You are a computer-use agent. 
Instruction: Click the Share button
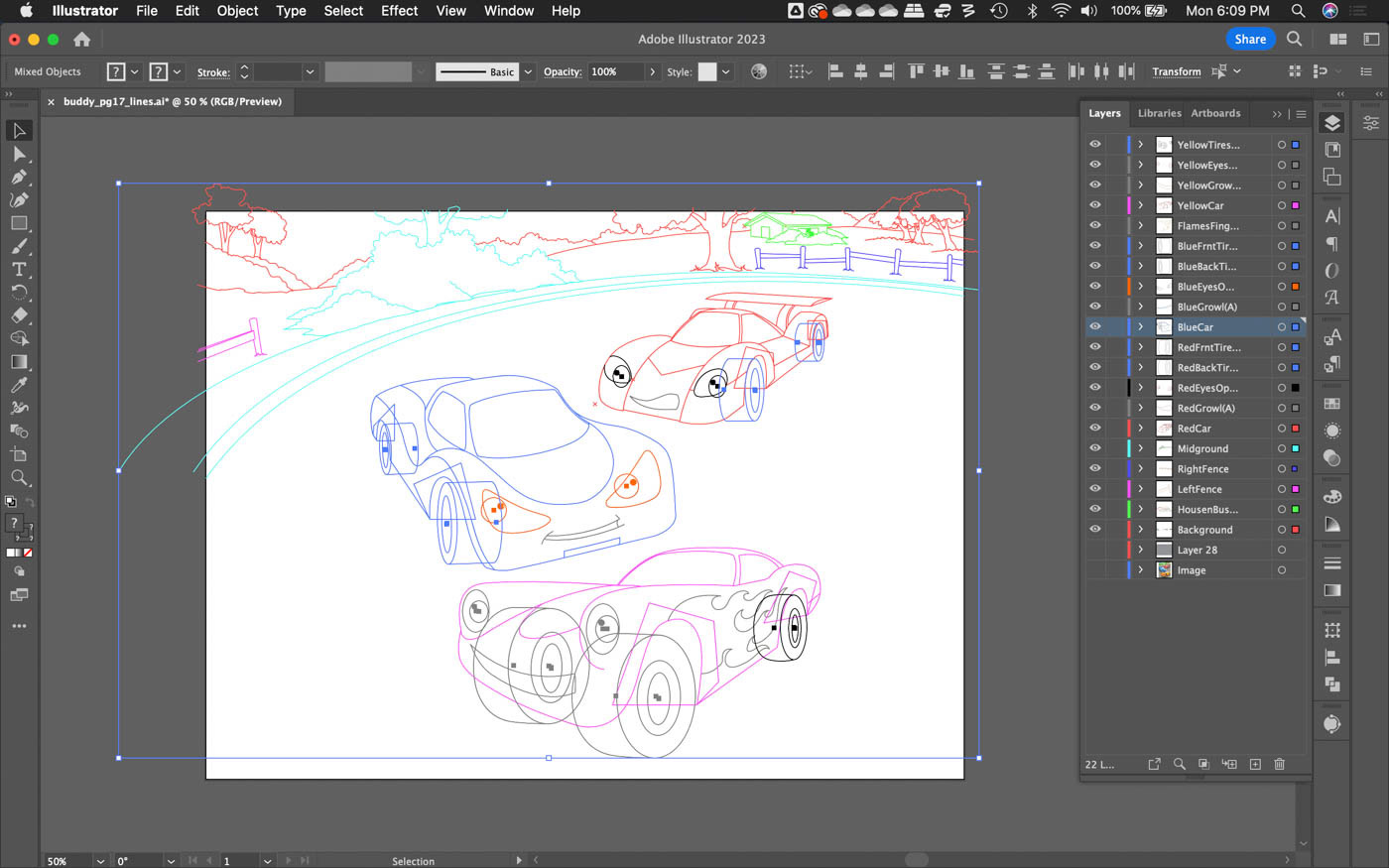pos(1250,39)
